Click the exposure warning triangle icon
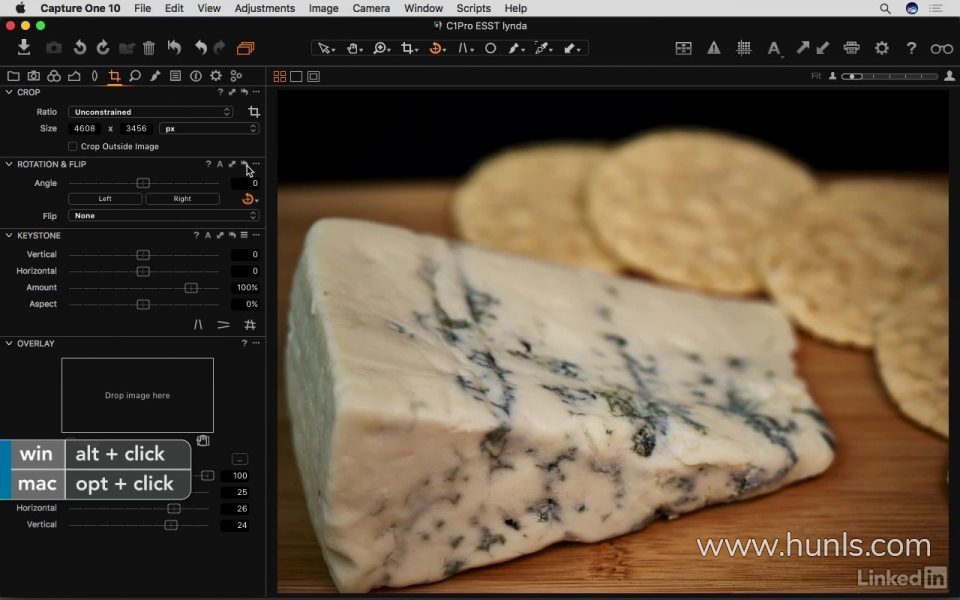Image resolution: width=960 pixels, height=600 pixels. 714,48
